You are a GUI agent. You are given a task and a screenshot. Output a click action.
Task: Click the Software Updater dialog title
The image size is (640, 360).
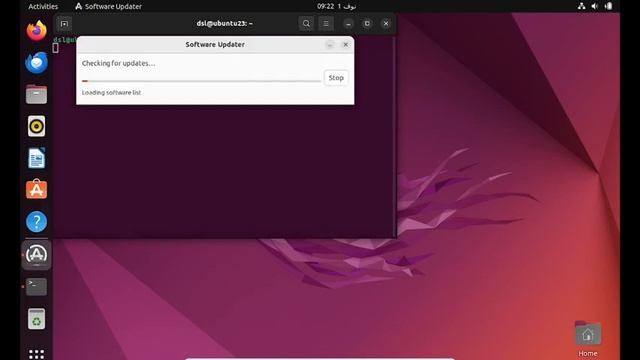pyautogui.click(x=215, y=44)
